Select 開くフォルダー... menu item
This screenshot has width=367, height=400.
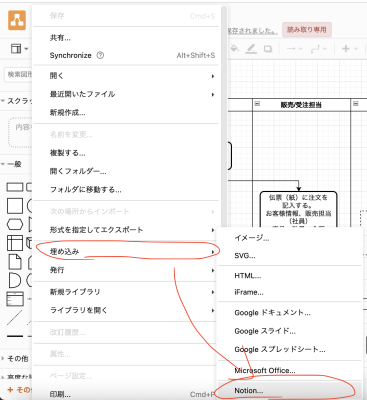[127, 171]
